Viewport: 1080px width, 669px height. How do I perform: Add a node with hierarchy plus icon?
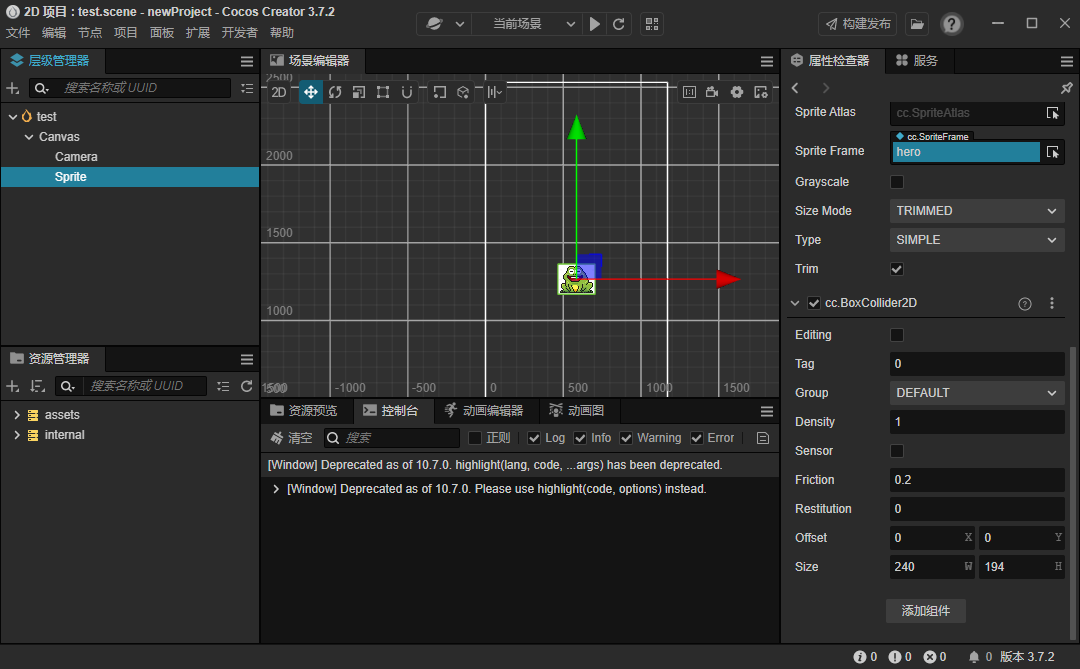click(x=12, y=88)
